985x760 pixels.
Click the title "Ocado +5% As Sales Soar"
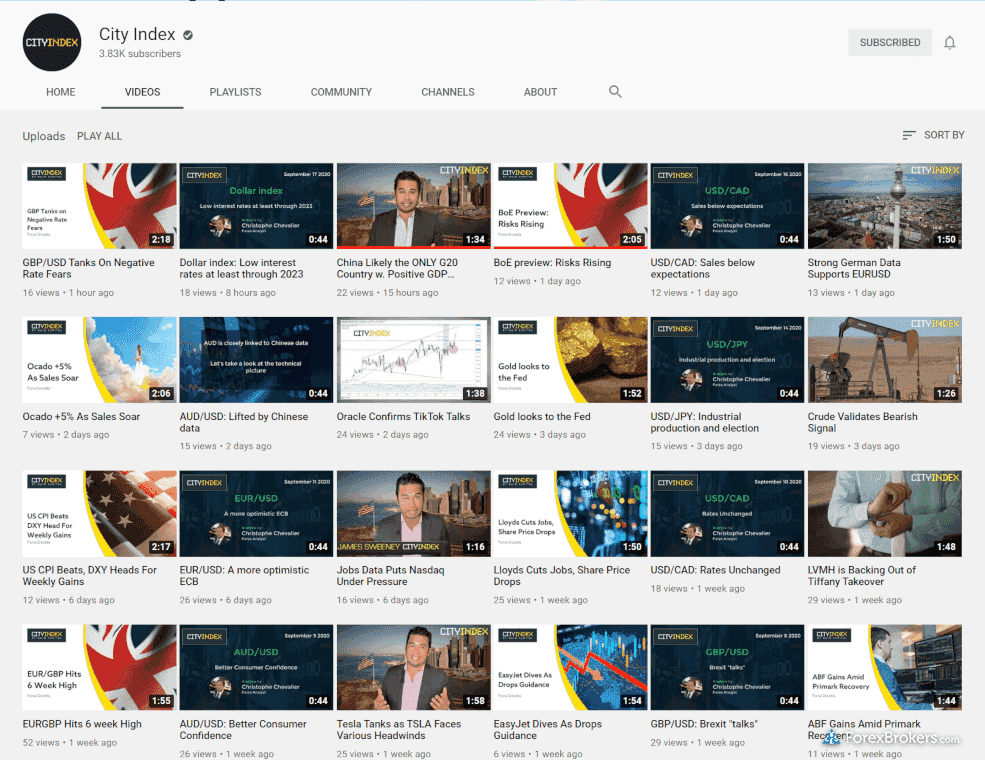[x=81, y=416]
